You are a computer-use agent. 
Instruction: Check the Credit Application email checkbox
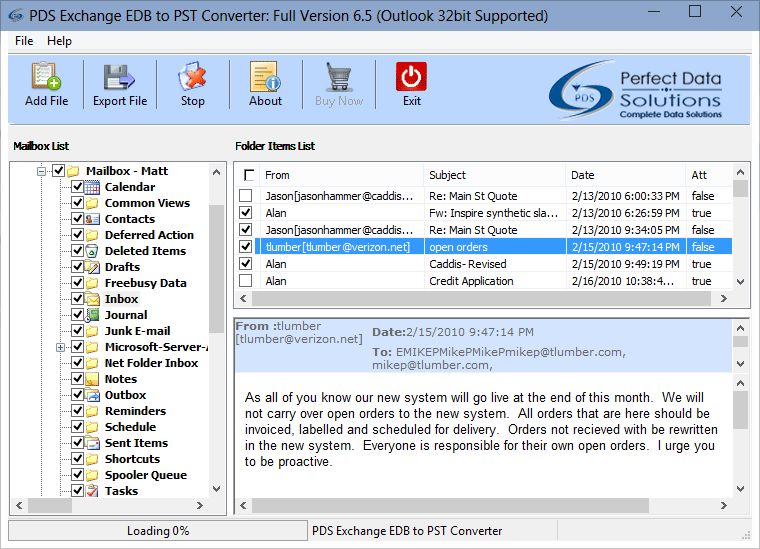[x=246, y=281]
